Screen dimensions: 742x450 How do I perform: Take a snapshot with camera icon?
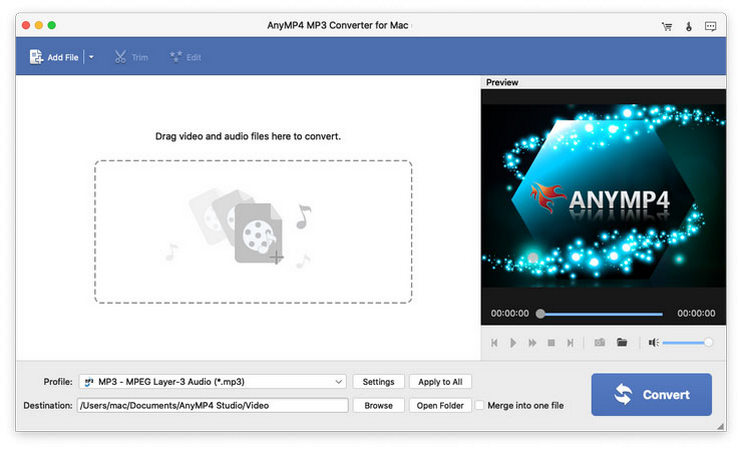tap(600, 342)
